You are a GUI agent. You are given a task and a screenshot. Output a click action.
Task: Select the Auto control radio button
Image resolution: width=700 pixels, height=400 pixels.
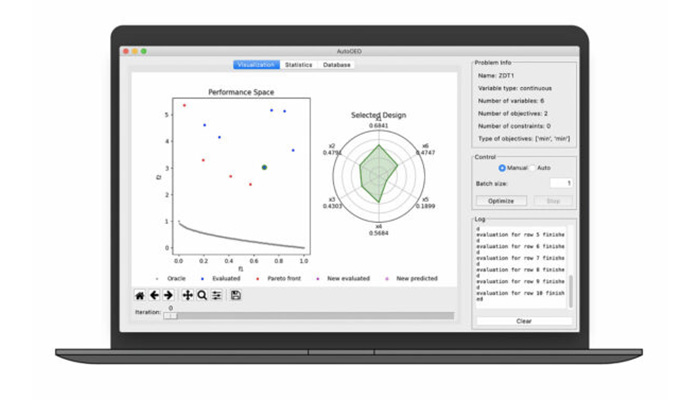(x=532, y=168)
